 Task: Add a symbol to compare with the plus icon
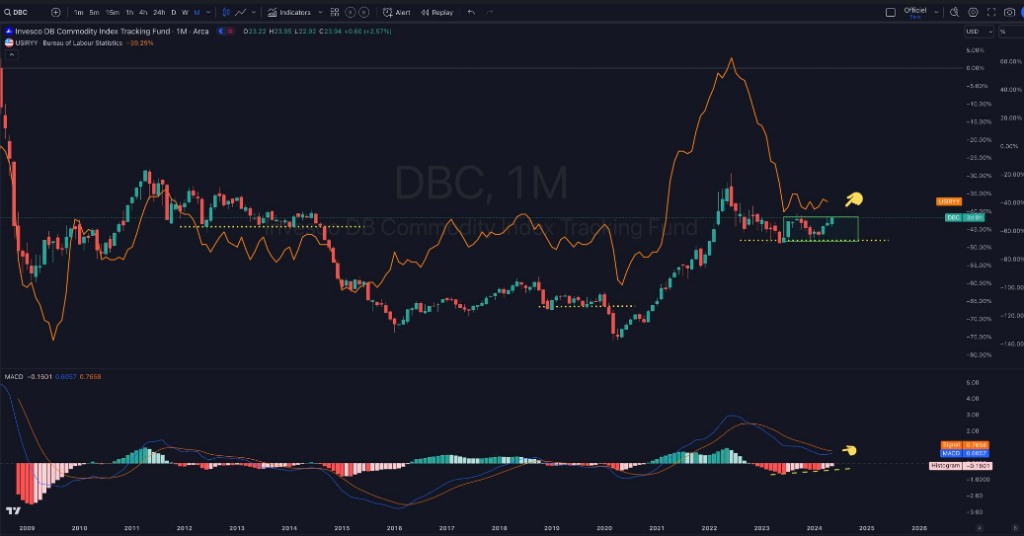(56, 12)
